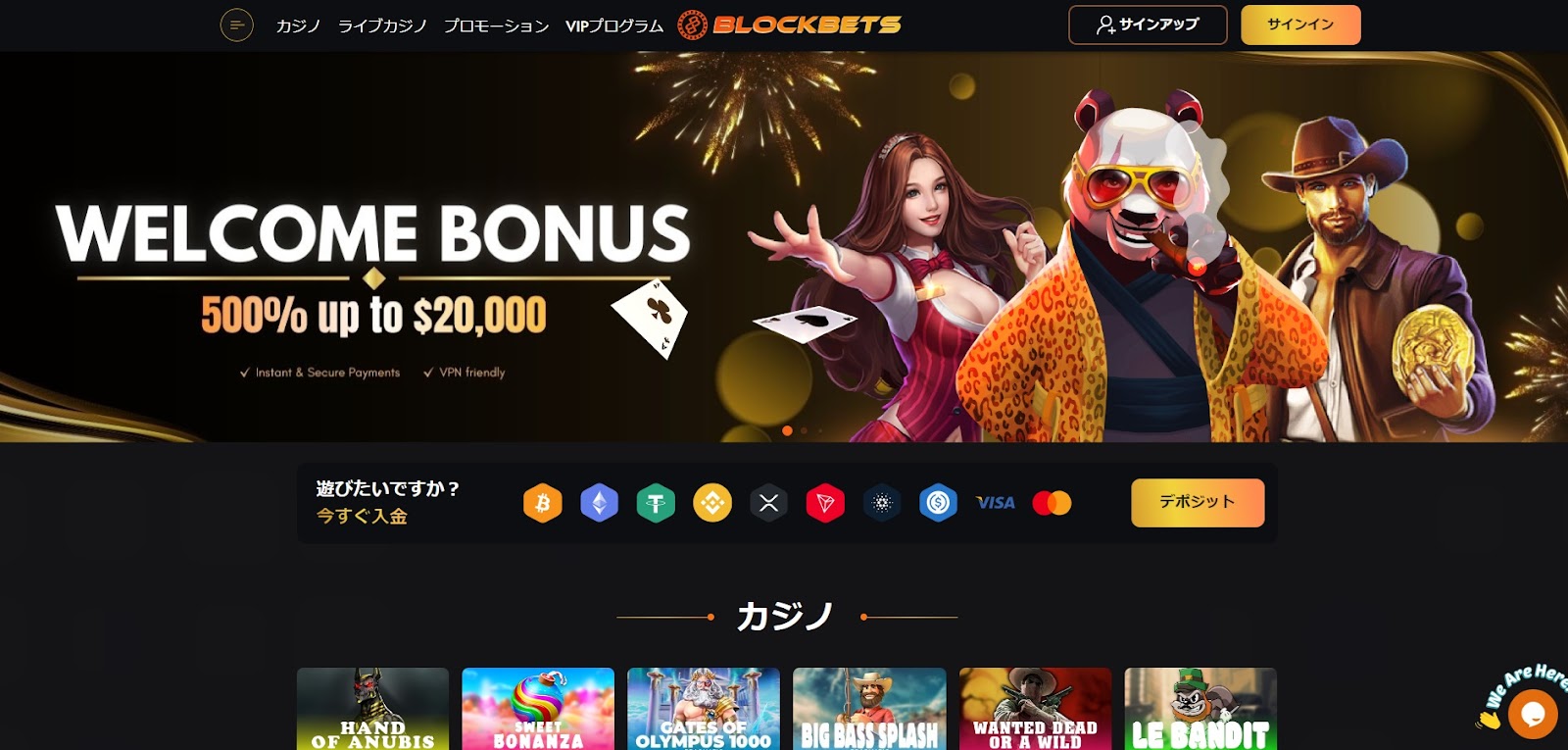Choose the Binance BNB coin icon
This screenshot has height=750, width=1568.
(712, 503)
